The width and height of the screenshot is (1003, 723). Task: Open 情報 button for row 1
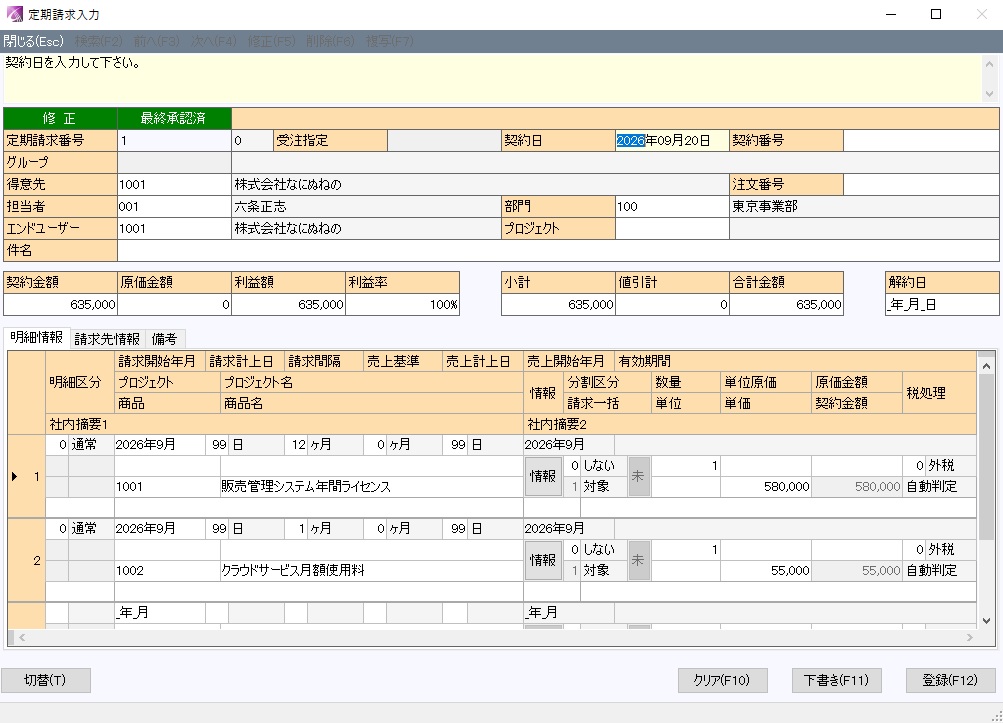coord(543,476)
